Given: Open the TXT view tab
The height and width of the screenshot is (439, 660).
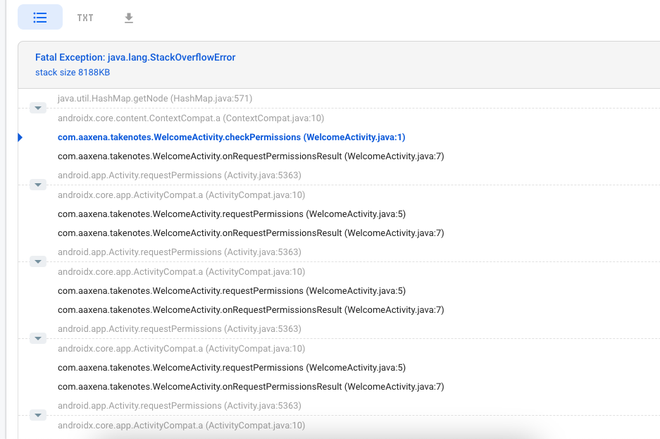Looking at the screenshot, I should point(85,18).
